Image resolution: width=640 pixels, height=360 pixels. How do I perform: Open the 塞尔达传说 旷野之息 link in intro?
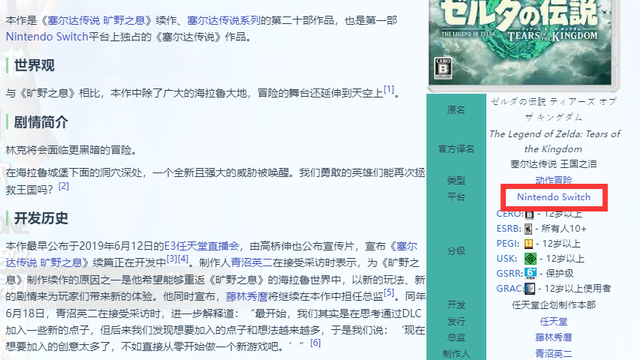click(96, 20)
